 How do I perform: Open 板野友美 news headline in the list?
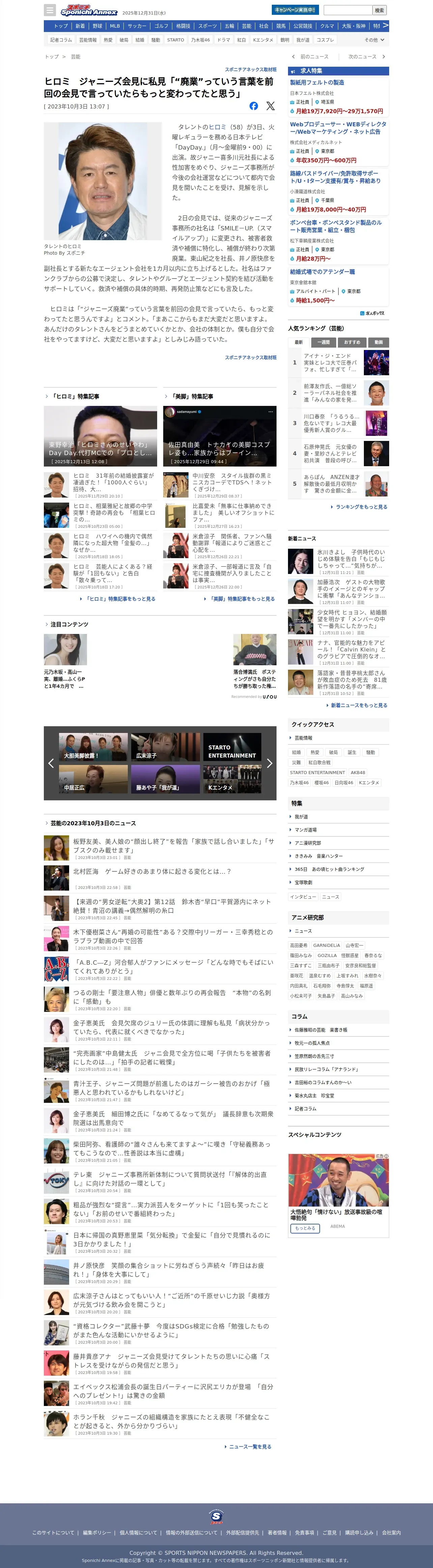(x=174, y=845)
